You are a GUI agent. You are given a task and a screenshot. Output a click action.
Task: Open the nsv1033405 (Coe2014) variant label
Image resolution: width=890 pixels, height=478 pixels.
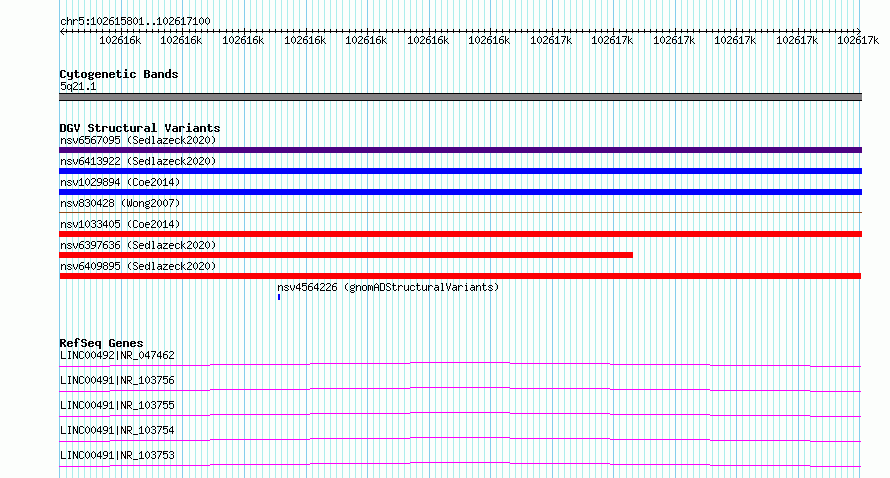point(120,224)
